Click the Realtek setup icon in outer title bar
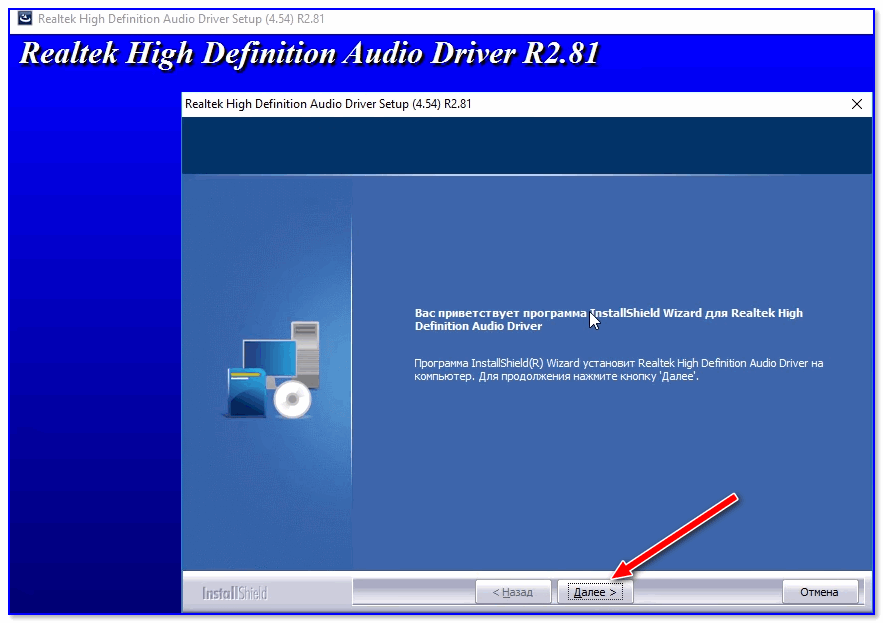Viewport: 883px width, 623px height. point(24,19)
